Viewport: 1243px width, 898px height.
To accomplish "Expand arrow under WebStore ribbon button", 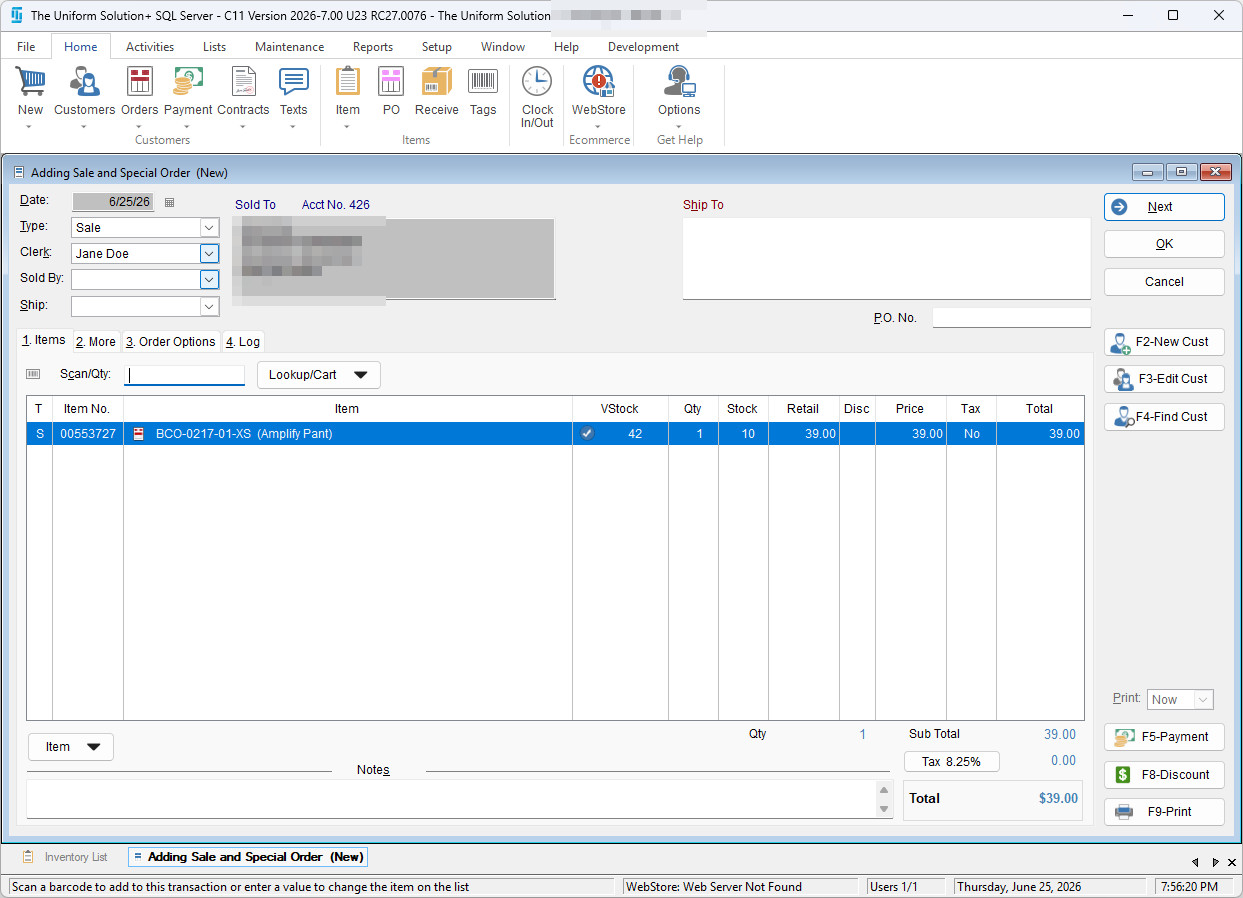I will click(598, 127).
